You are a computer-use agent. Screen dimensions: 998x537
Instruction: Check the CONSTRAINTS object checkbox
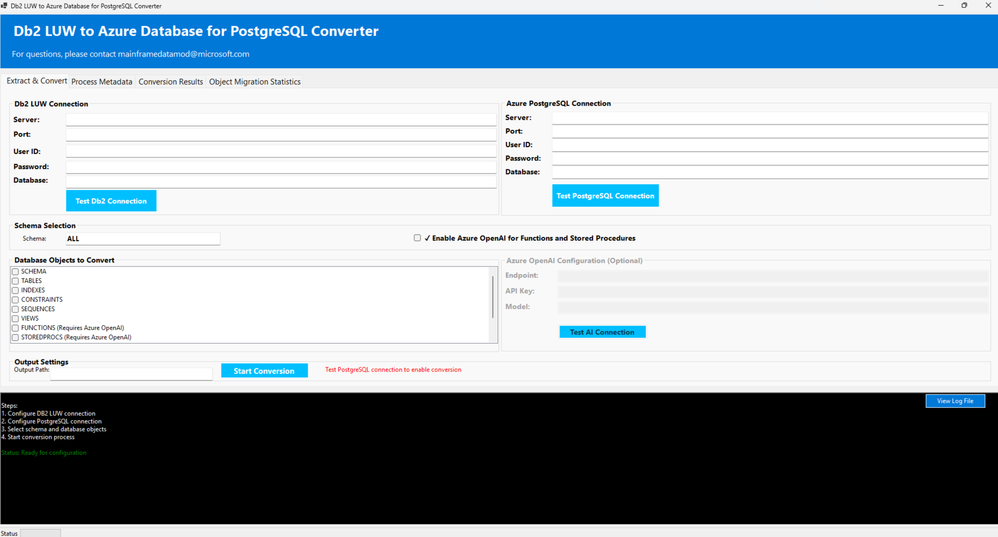tap(15, 300)
